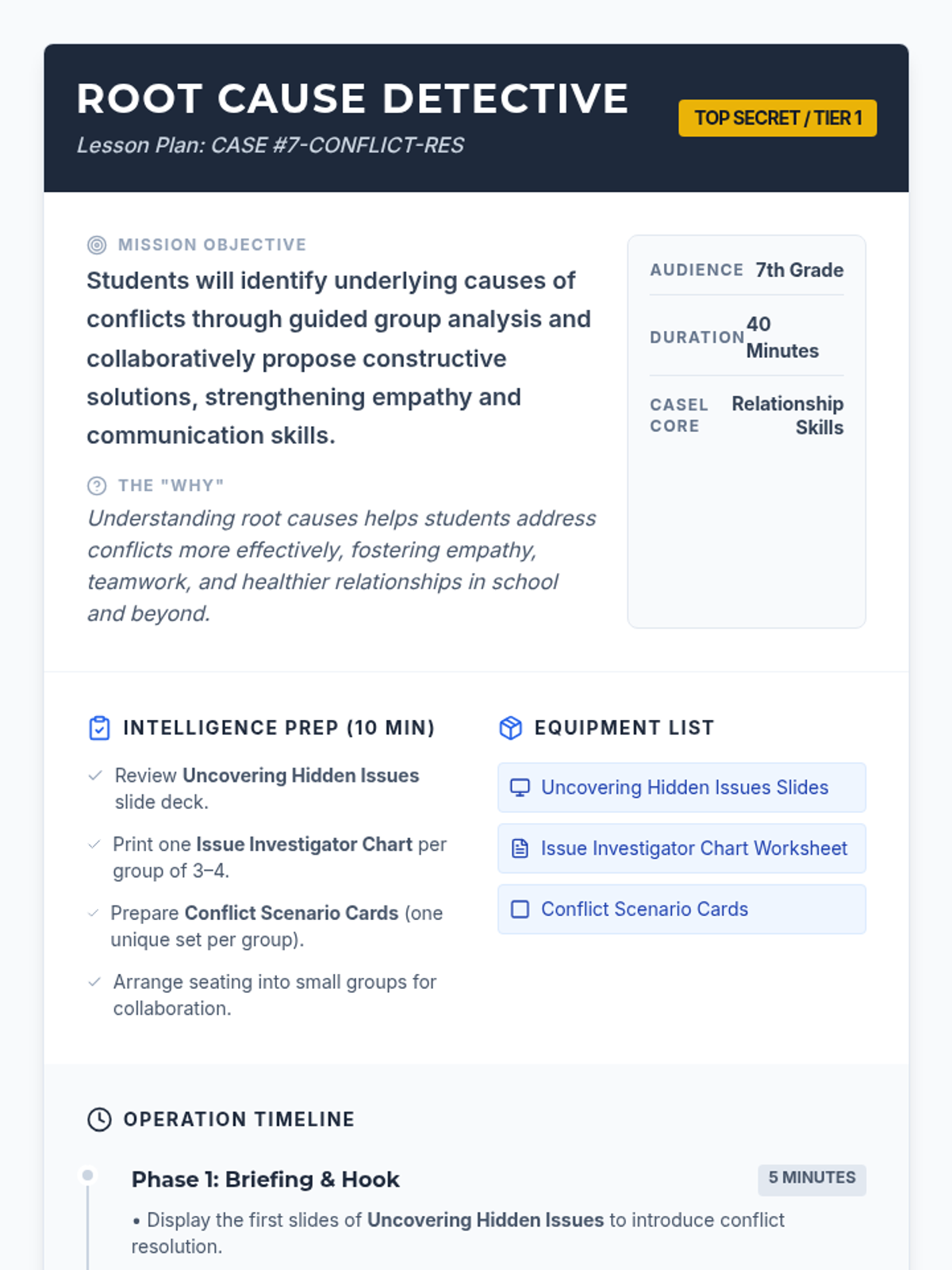Click the ROOT CAUSE DETECTIVE title
952x1270 pixels.
(x=353, y=99)
